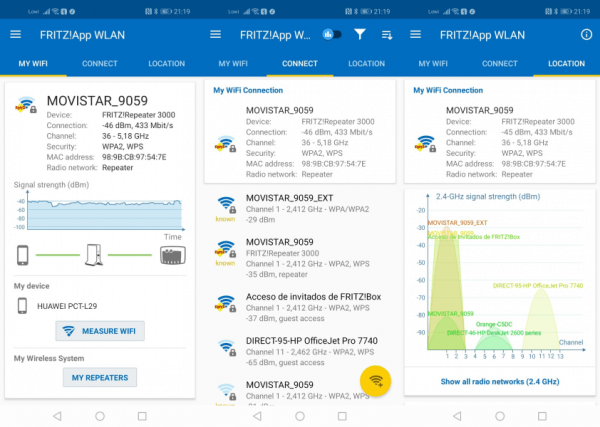The image size is (600, 427).
Task: Tap WiFi lock icon beside MOVISTAR_9059 on My WiFi
Action: [26, 104]
